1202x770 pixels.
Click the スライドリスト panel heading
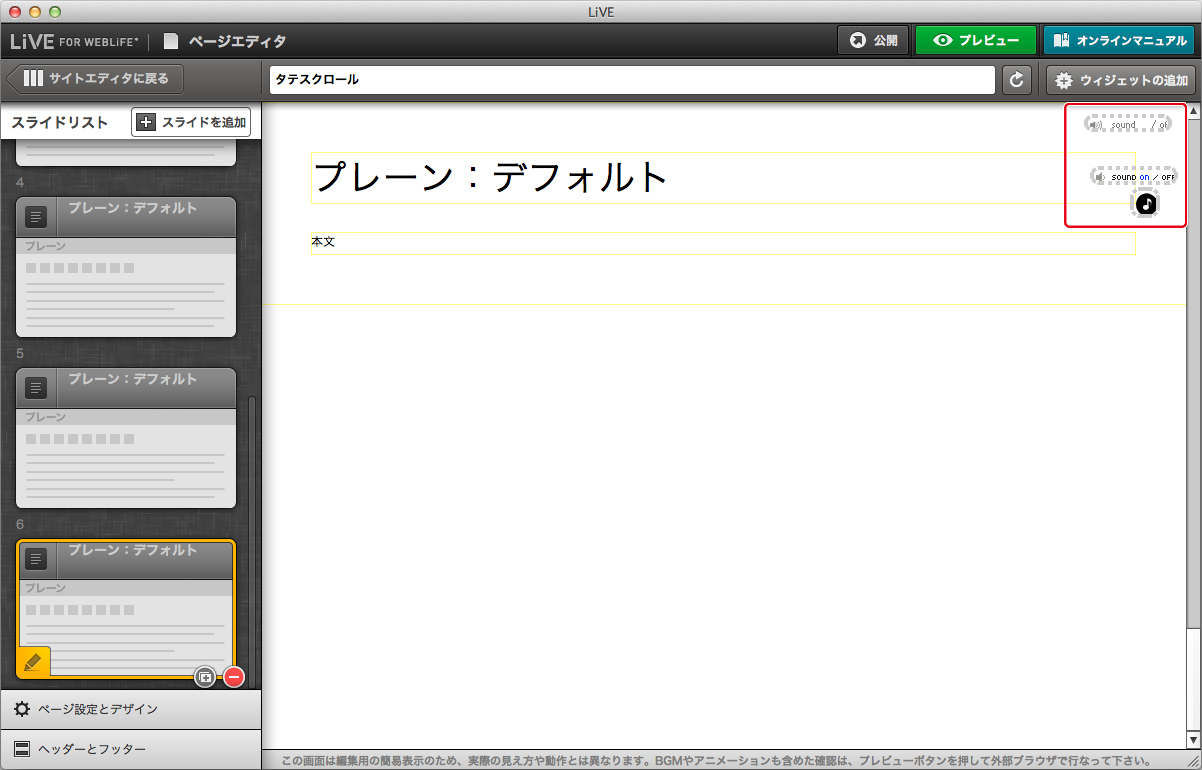[60, 122]
